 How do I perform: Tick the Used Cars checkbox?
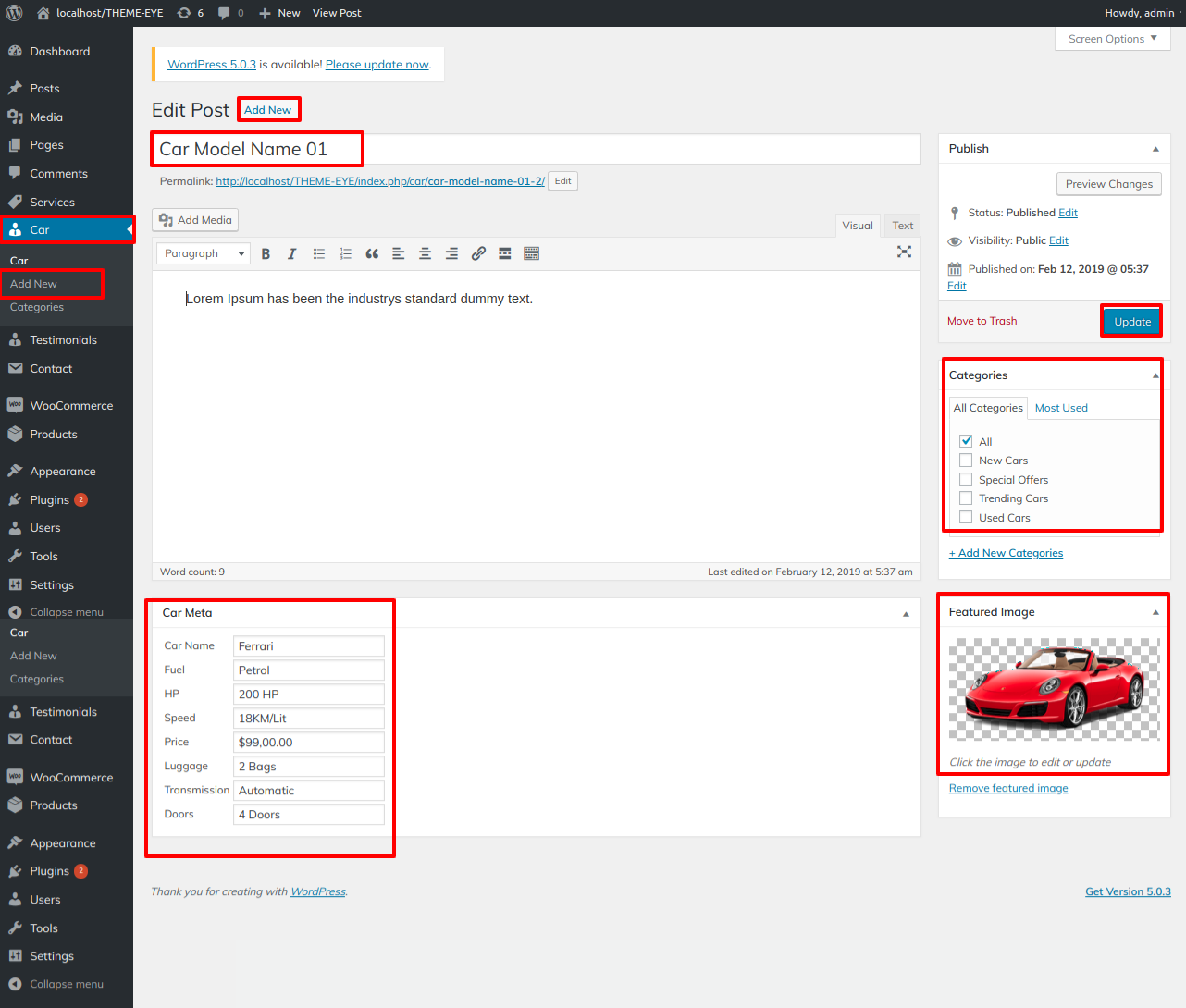click(x=966, y=518)
